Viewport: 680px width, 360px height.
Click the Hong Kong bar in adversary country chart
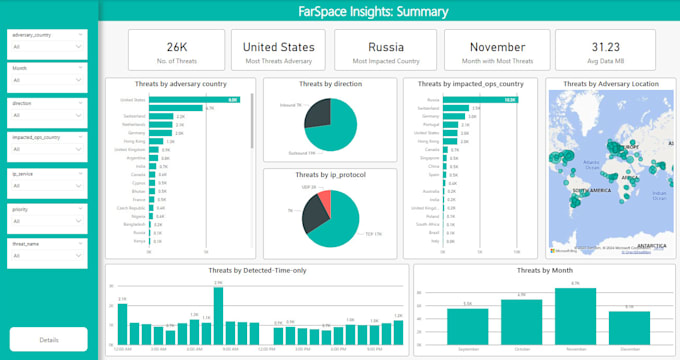point(156,141)
